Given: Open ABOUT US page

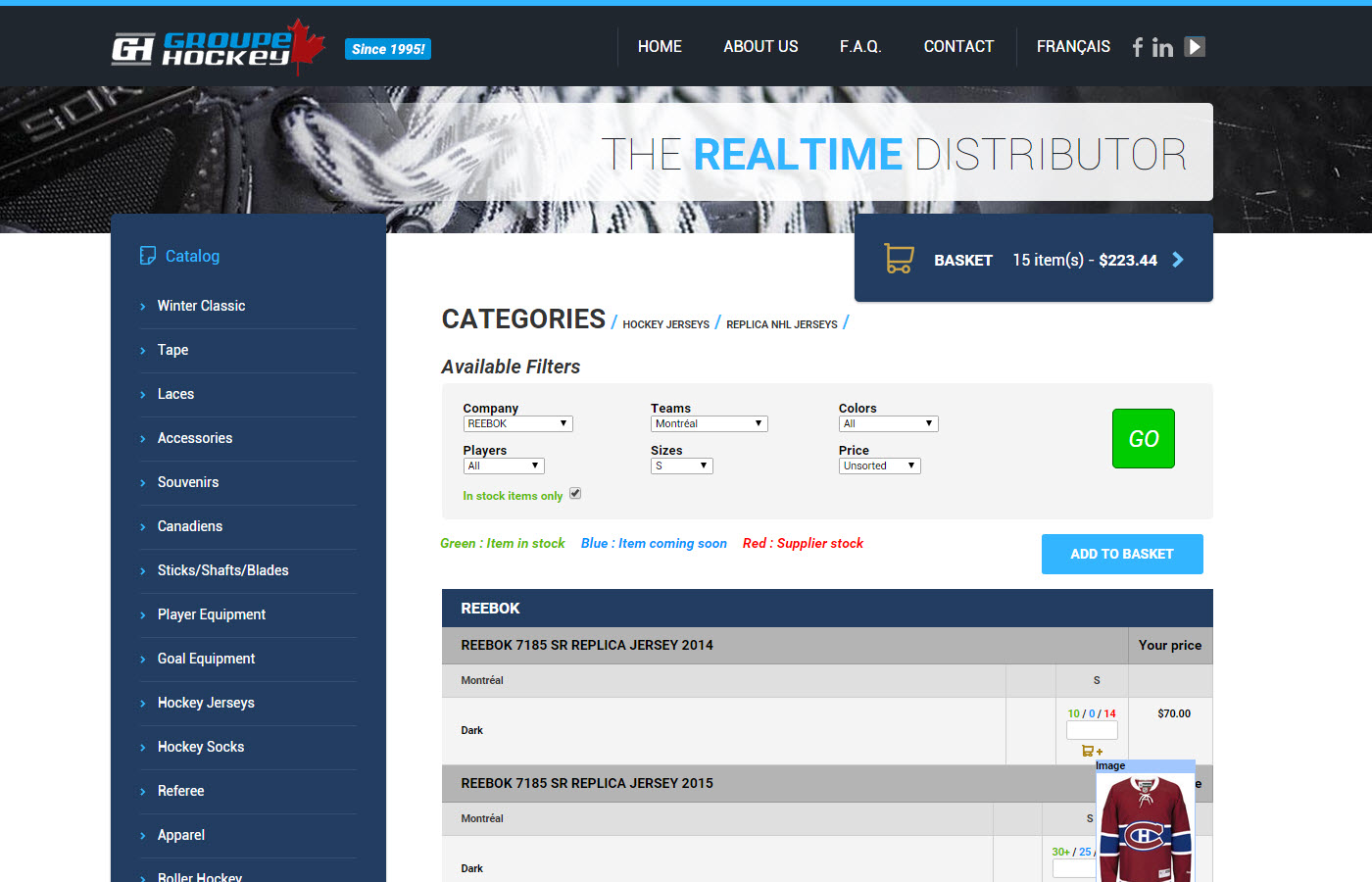Looking at the screenshot, I should point(760,46).
